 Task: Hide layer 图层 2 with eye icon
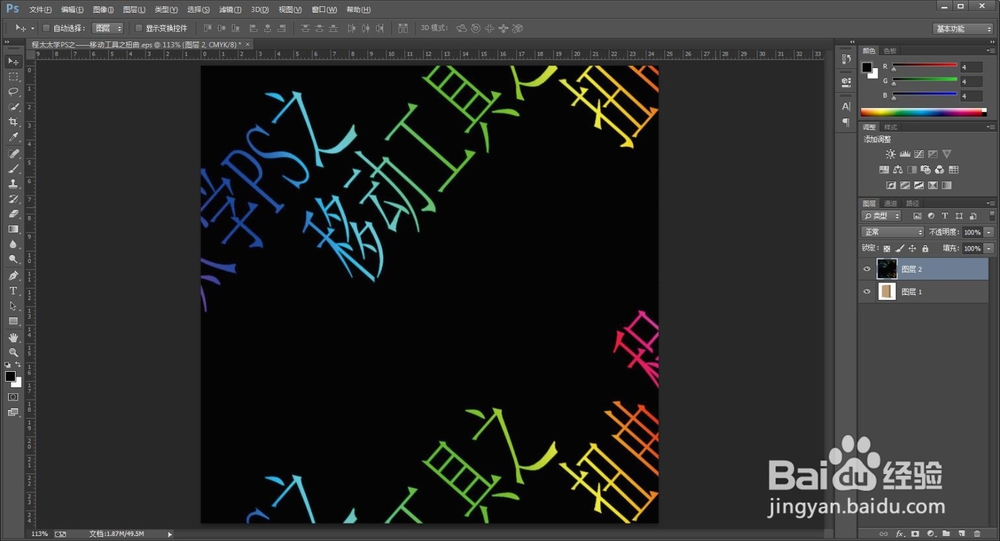tap(867, 269)
